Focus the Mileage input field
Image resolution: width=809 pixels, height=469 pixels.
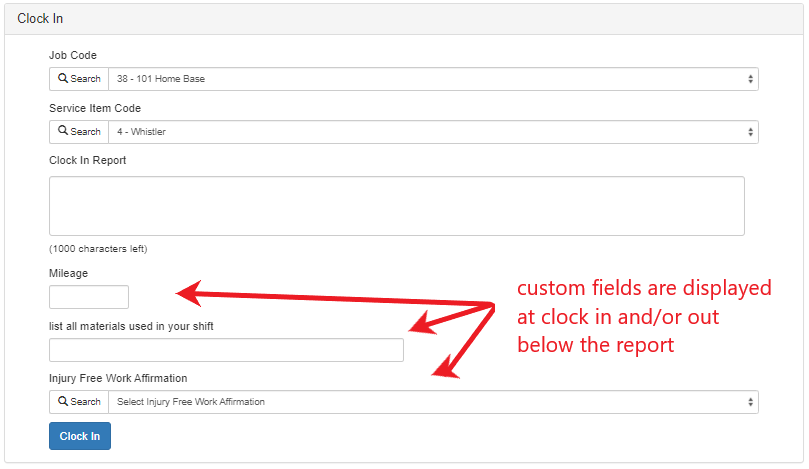(x=89, y=297)
